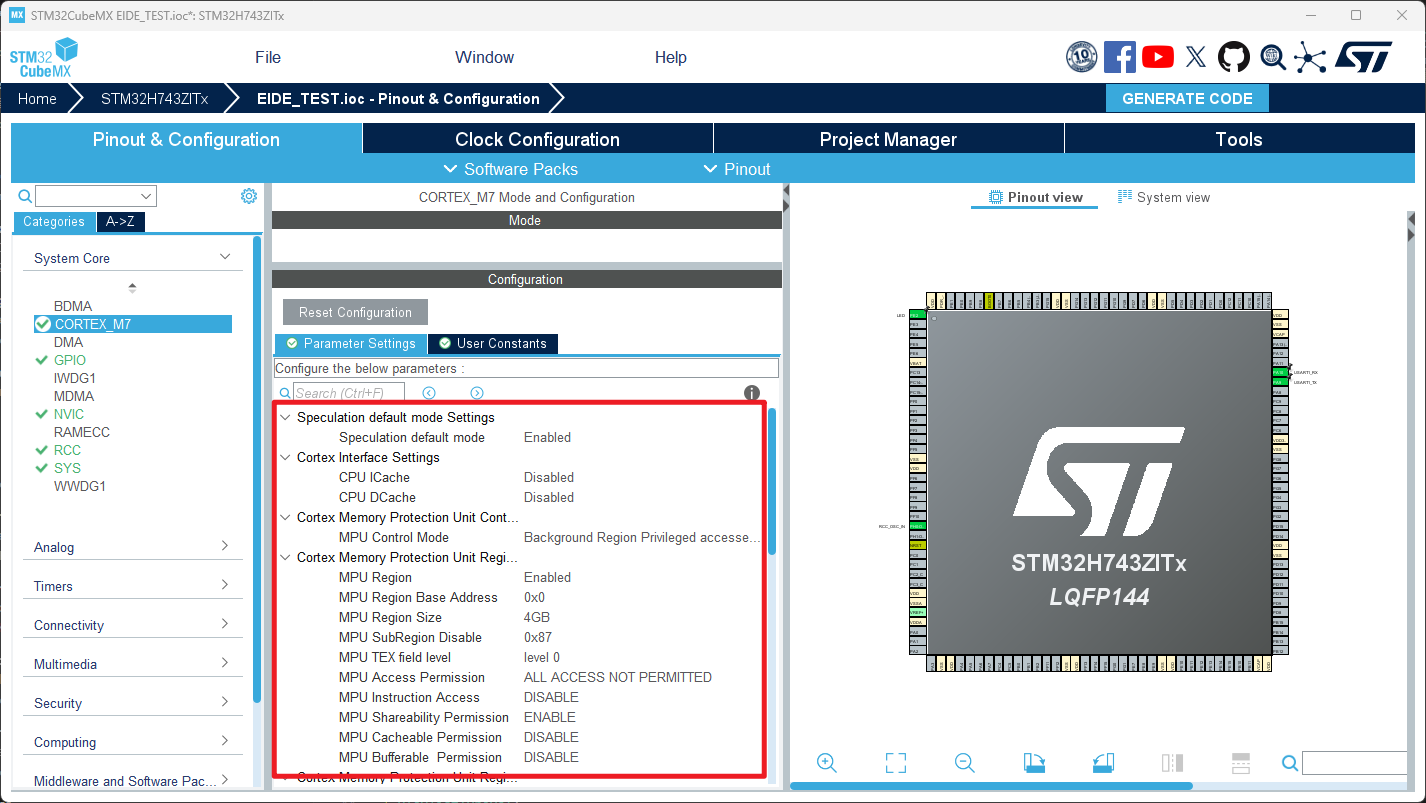Collapse the Speculation default mode Settings group
This screenshot has width=1426, height=803.
[x=286, y=417]
